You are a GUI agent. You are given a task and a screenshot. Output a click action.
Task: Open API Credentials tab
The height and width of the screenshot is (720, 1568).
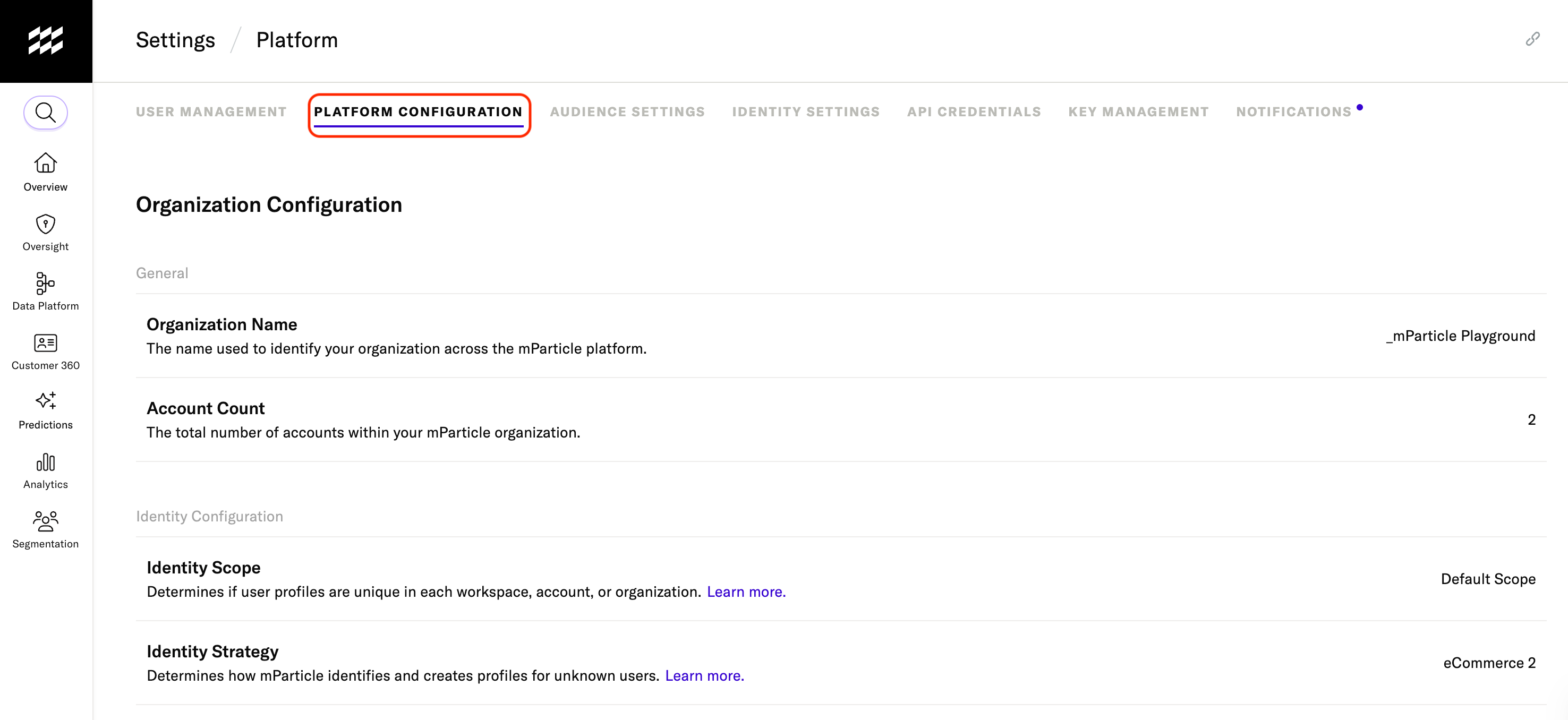974,112
